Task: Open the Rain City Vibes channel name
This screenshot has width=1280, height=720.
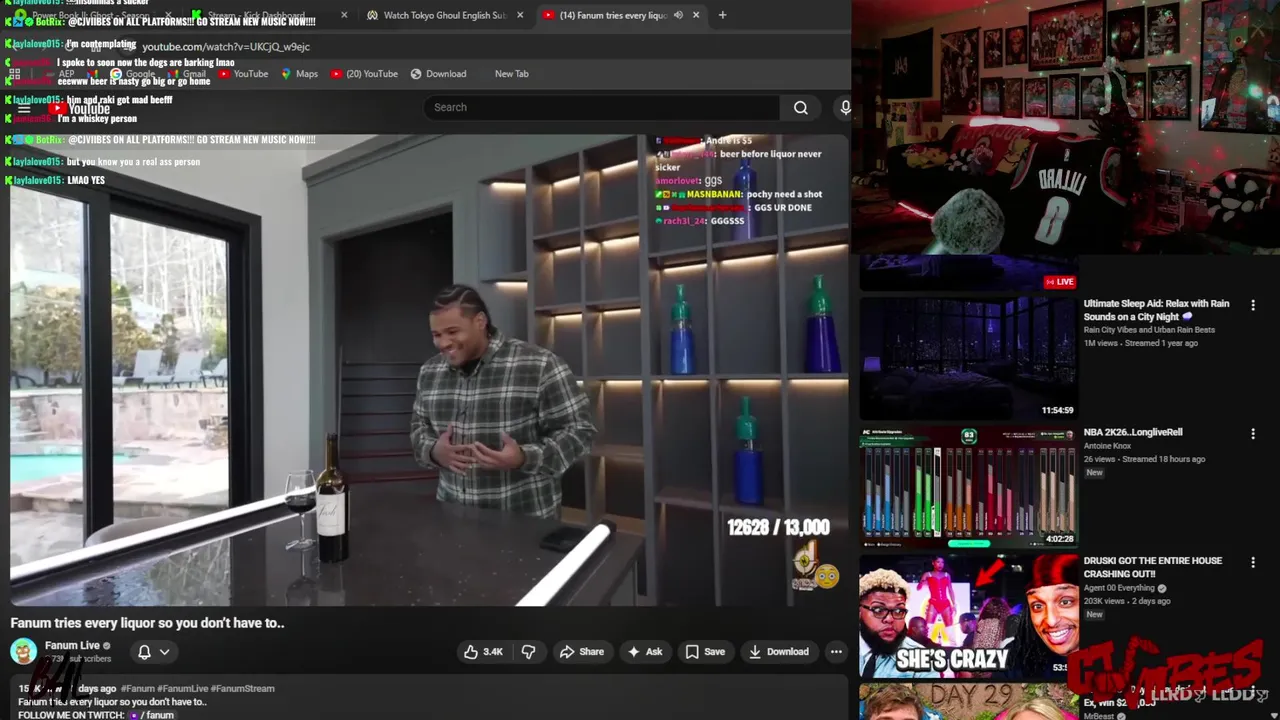Action: pyautogui.click(x=1149, y=330)
